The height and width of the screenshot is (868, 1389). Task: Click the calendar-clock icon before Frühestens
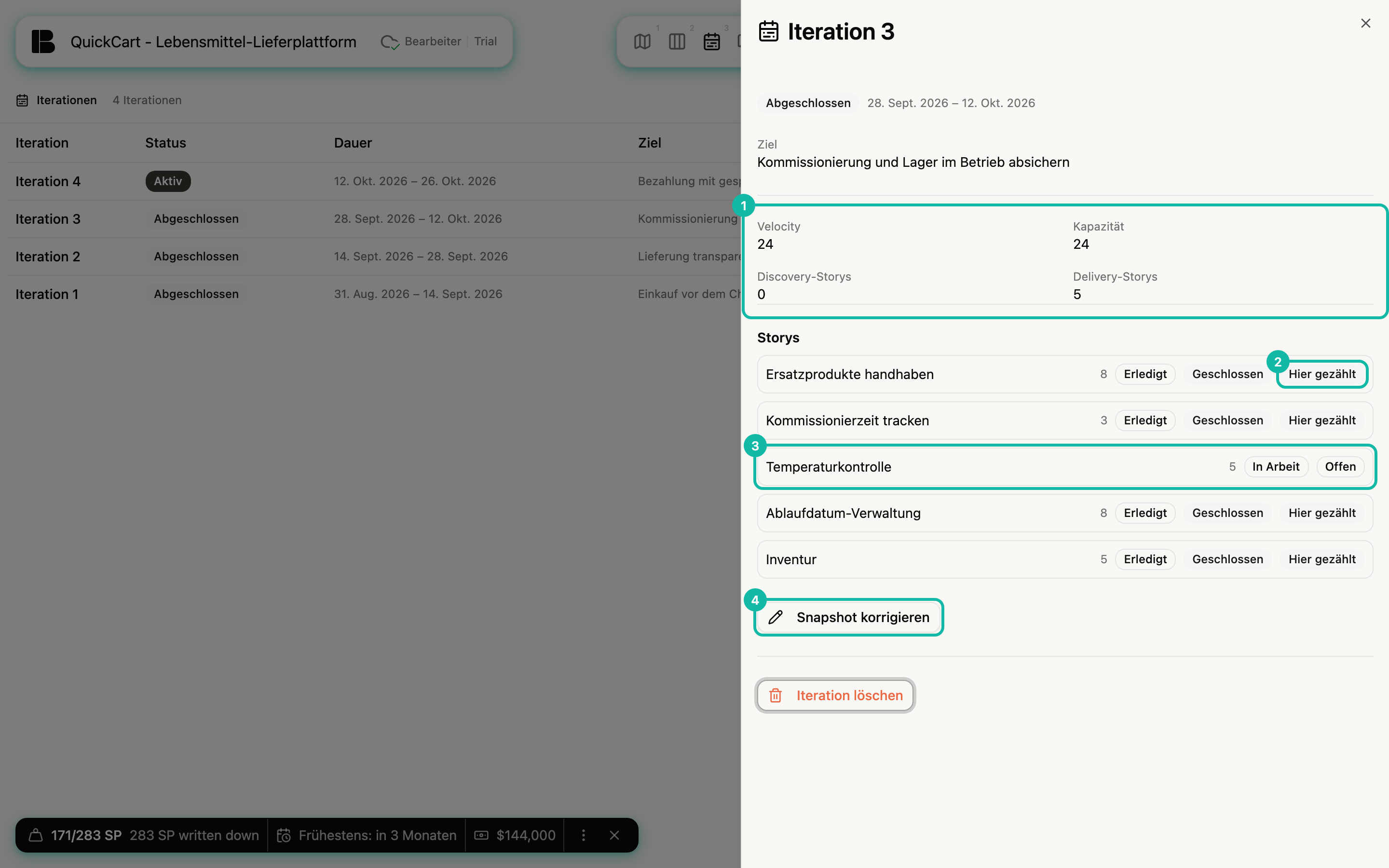284,835
